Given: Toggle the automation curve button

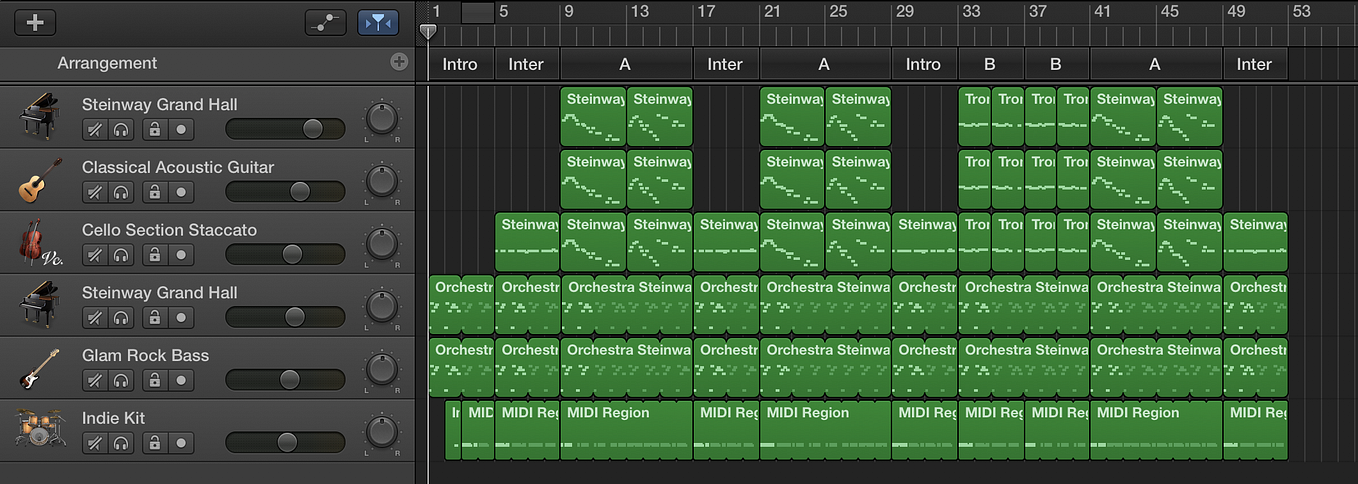Looking at the screenshot, I should [326, 22].
